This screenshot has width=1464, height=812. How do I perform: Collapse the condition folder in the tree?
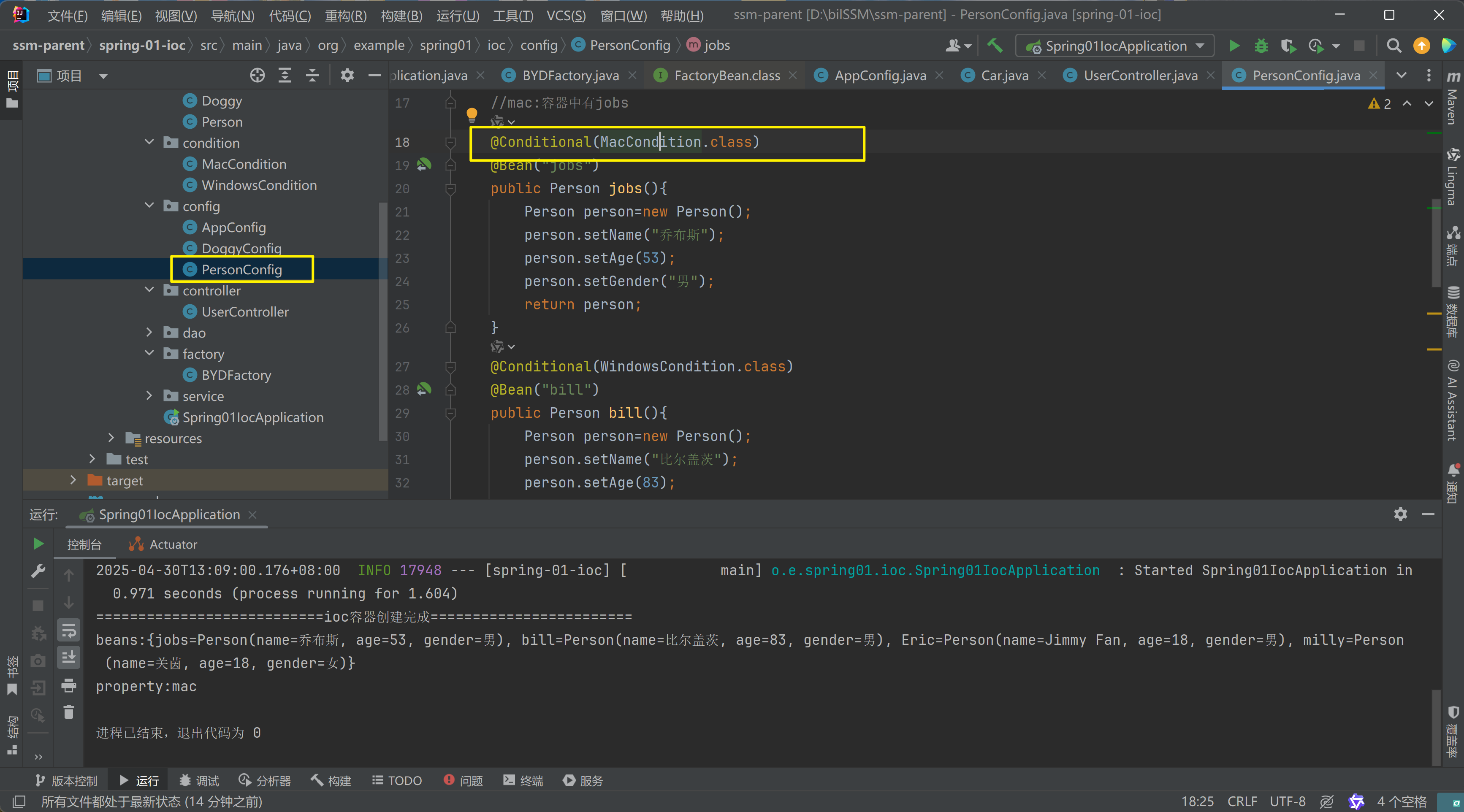coord(149,142)
